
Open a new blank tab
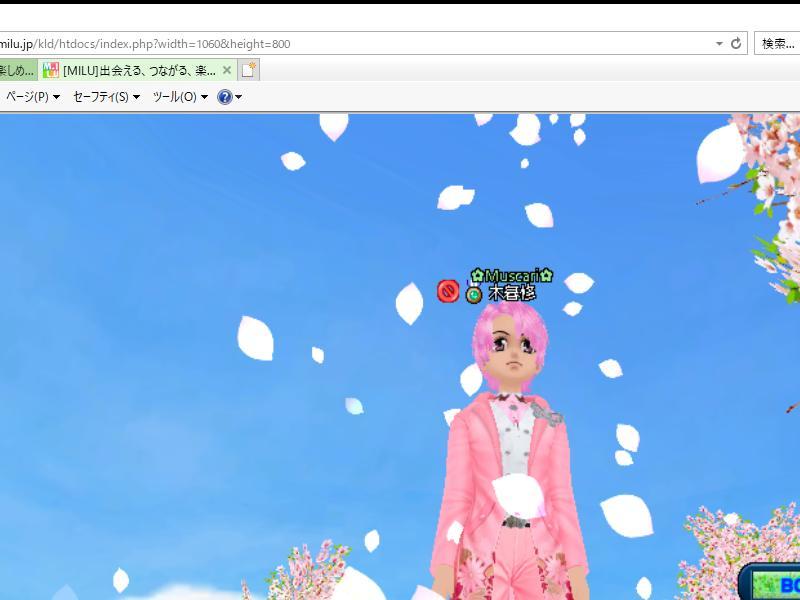248,70
